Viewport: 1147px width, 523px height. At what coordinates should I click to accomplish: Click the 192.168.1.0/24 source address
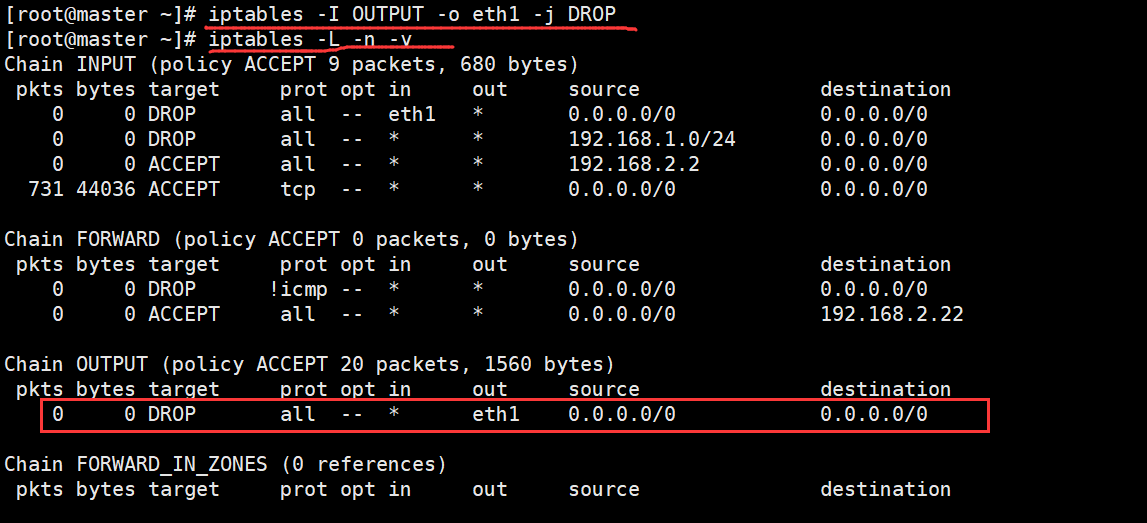point(652,139)
